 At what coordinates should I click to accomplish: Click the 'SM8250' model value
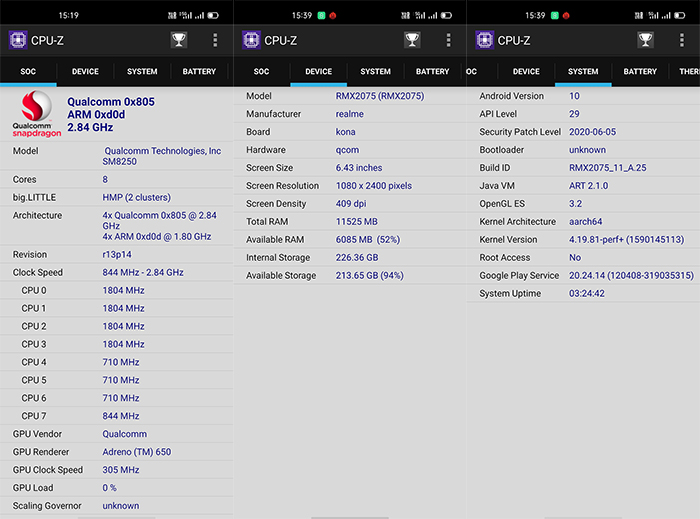click(x=120, y=162)
